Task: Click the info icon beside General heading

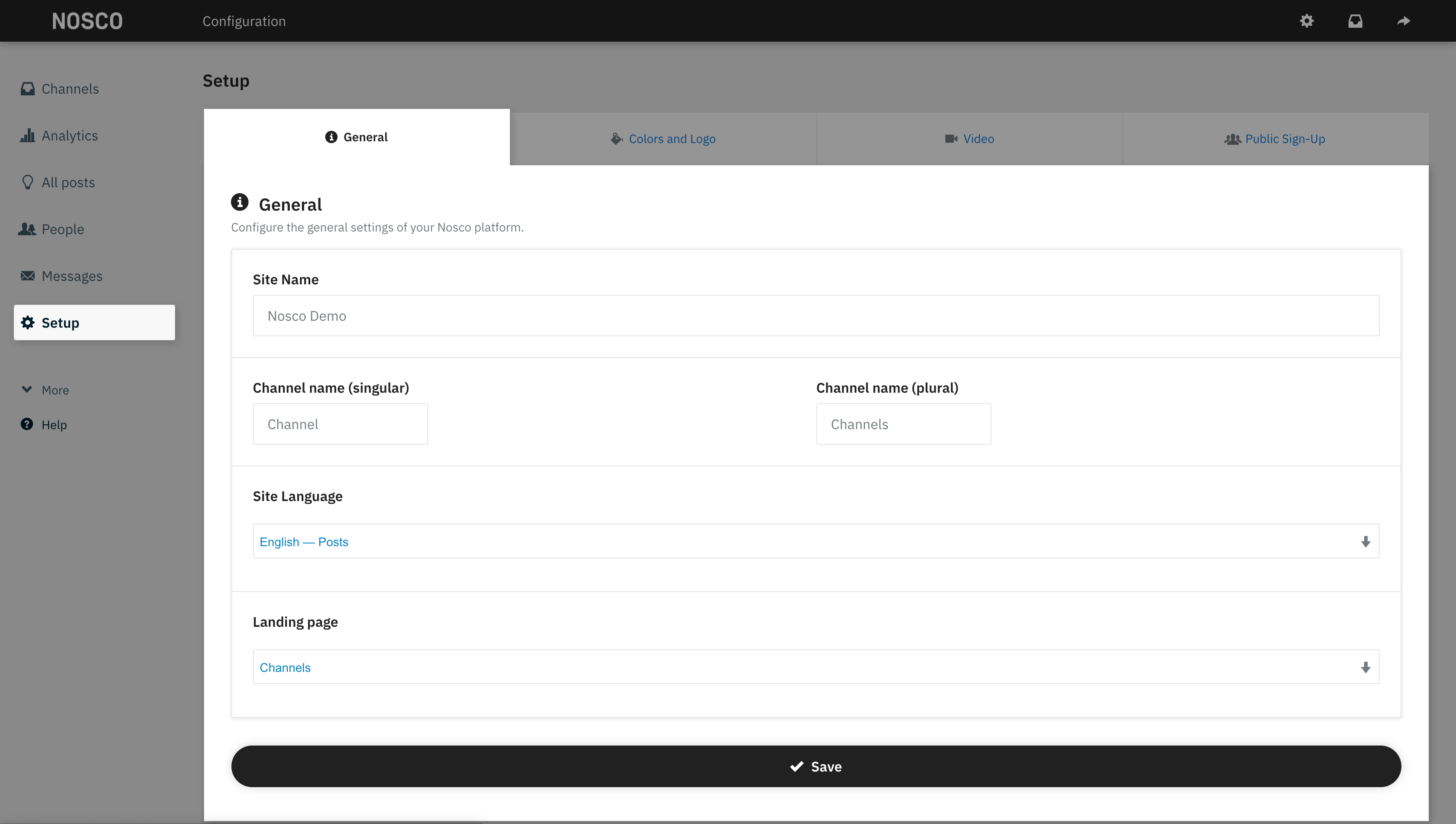Action: click(240, 202)
